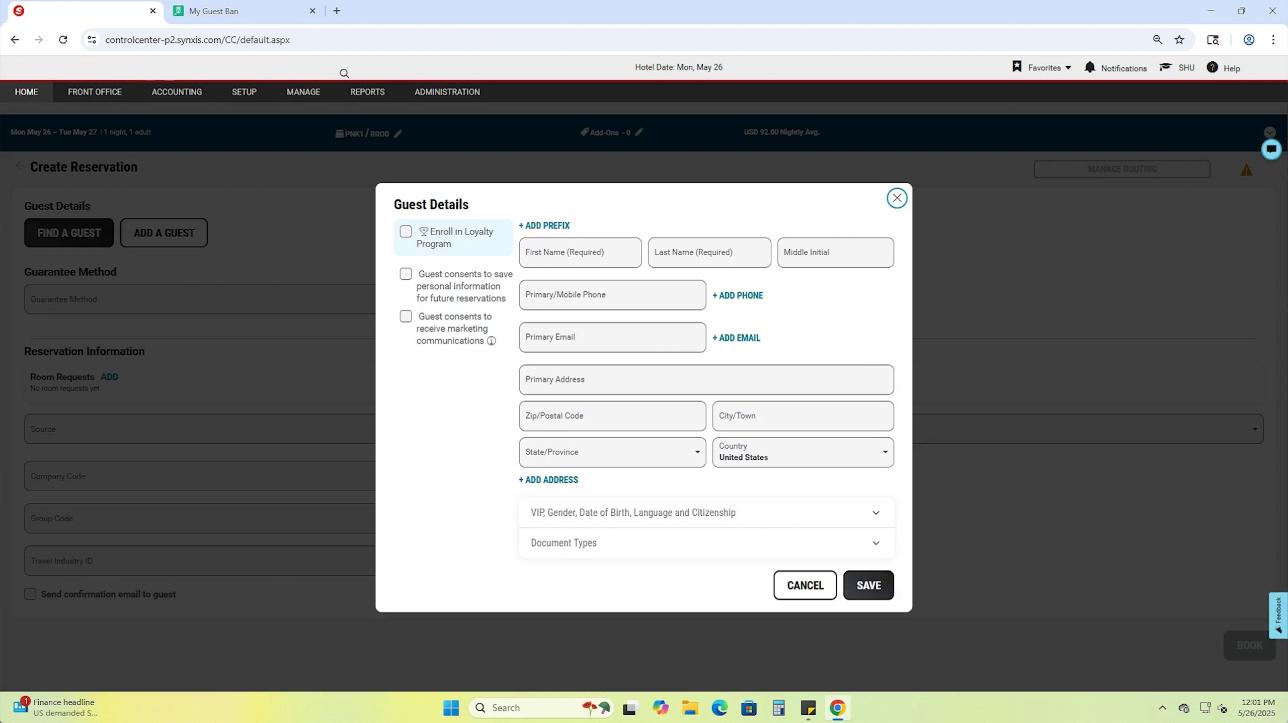Click the Notifications bell icon
The width and height of the screenshot is (1288, 723).
(x=1090, y=67)
